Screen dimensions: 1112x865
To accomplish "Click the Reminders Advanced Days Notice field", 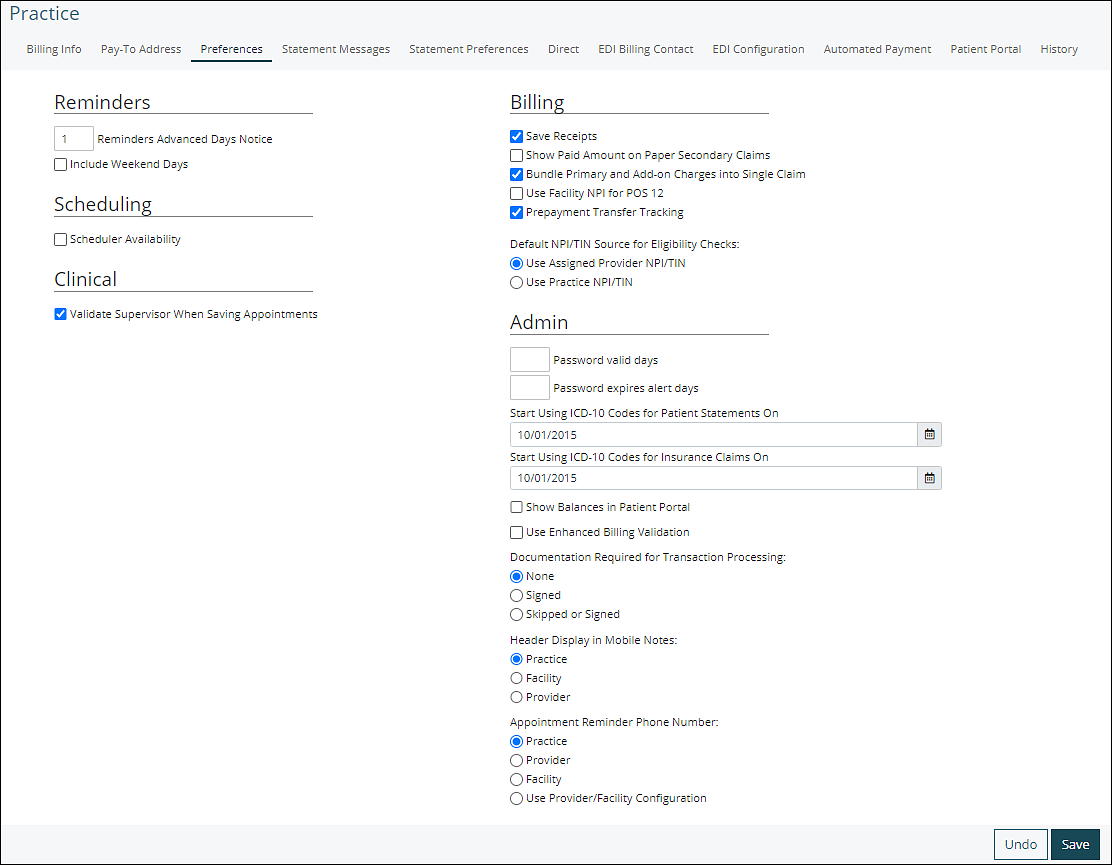I will [x=74, y=139].
